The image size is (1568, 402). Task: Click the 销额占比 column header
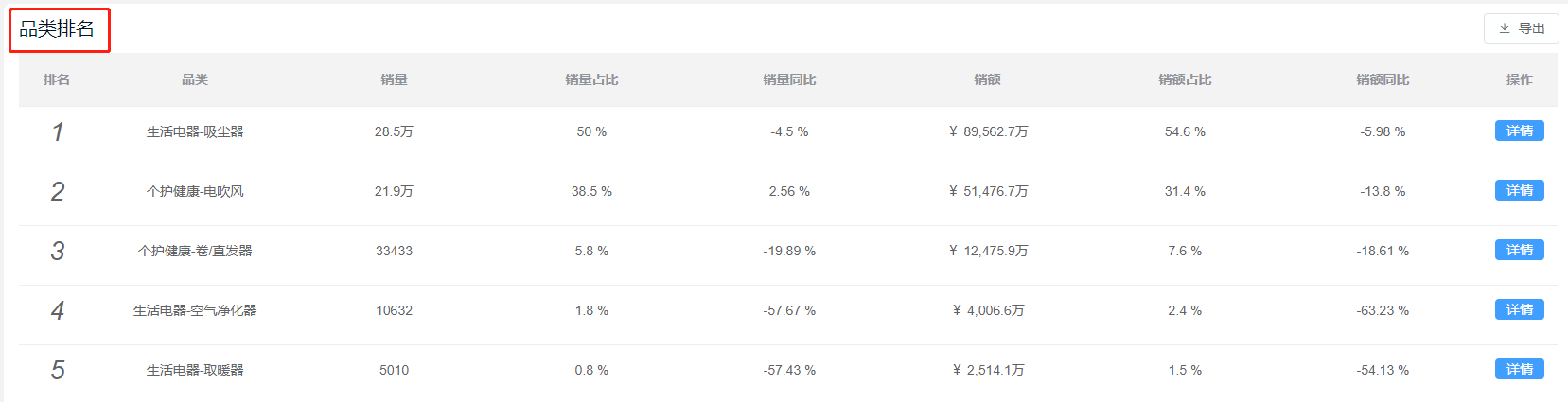point(1185,79)
